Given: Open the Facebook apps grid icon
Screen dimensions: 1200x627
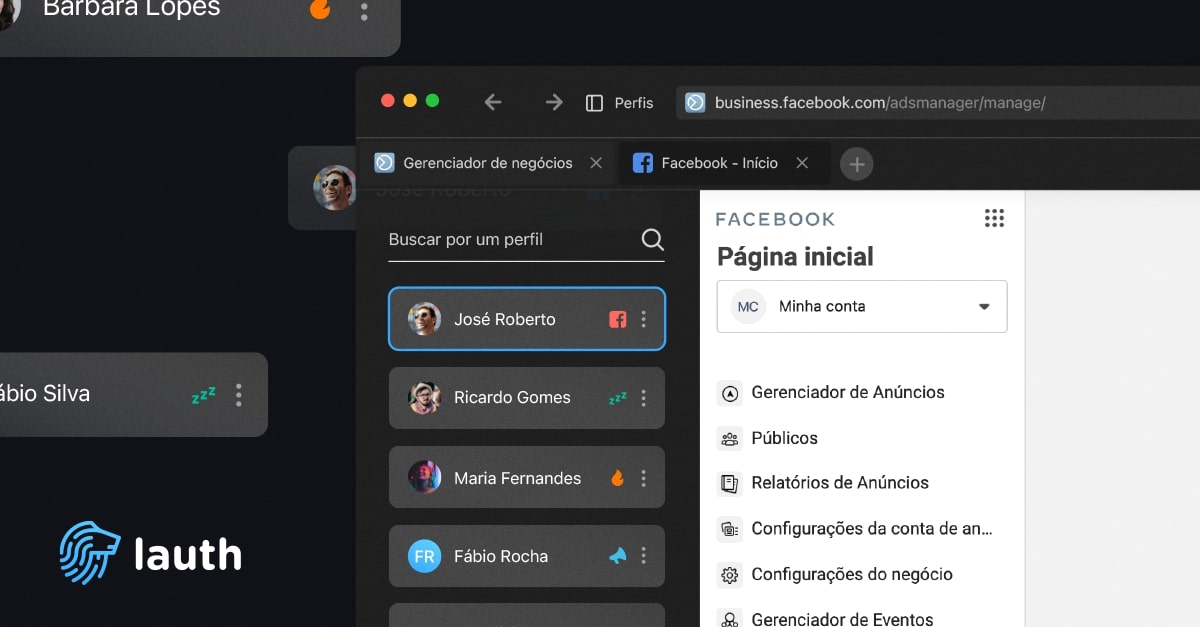Looking at the screenshot, I should [x=994, y=218].
